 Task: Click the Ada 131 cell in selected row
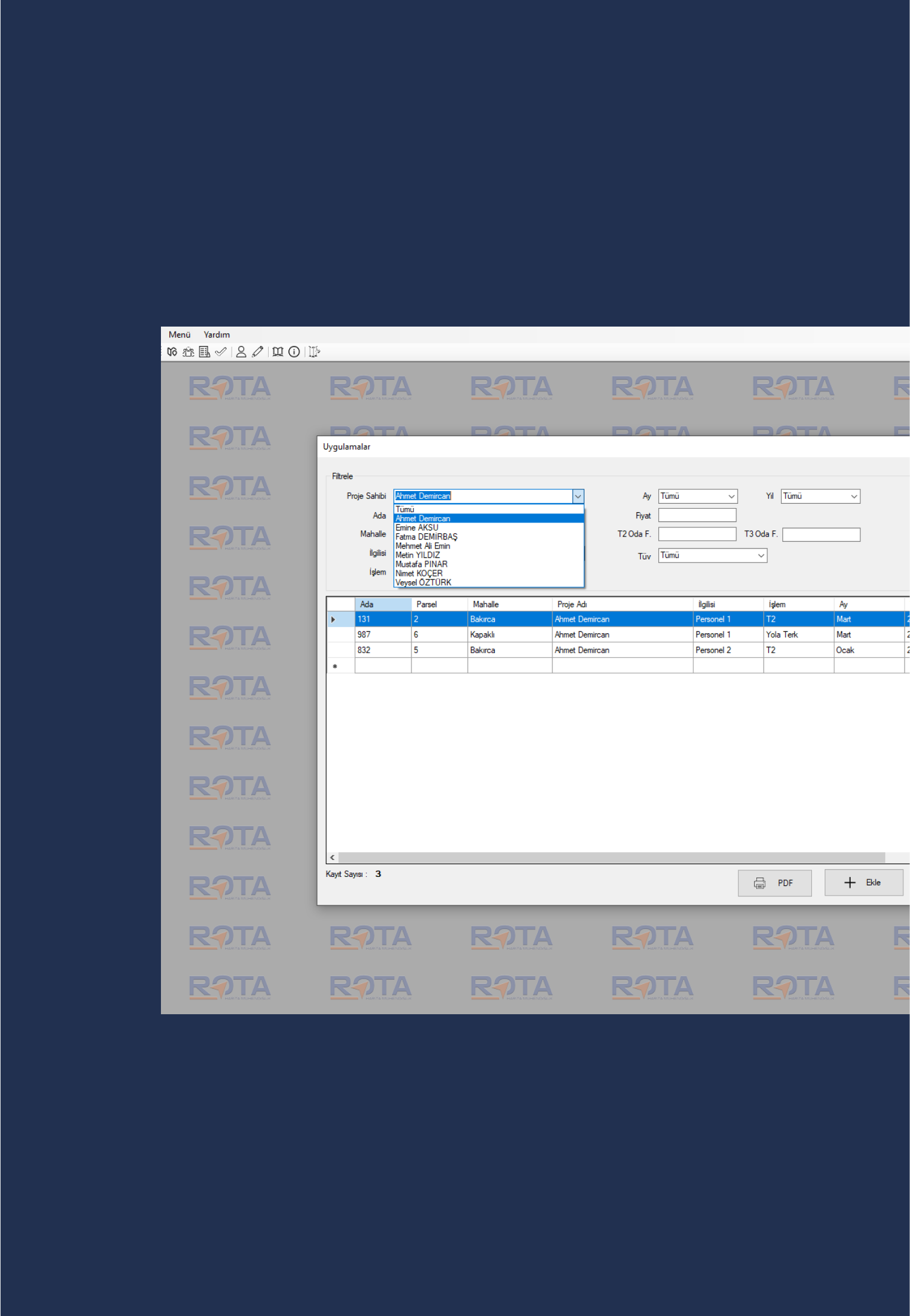(x=383, y=619)
